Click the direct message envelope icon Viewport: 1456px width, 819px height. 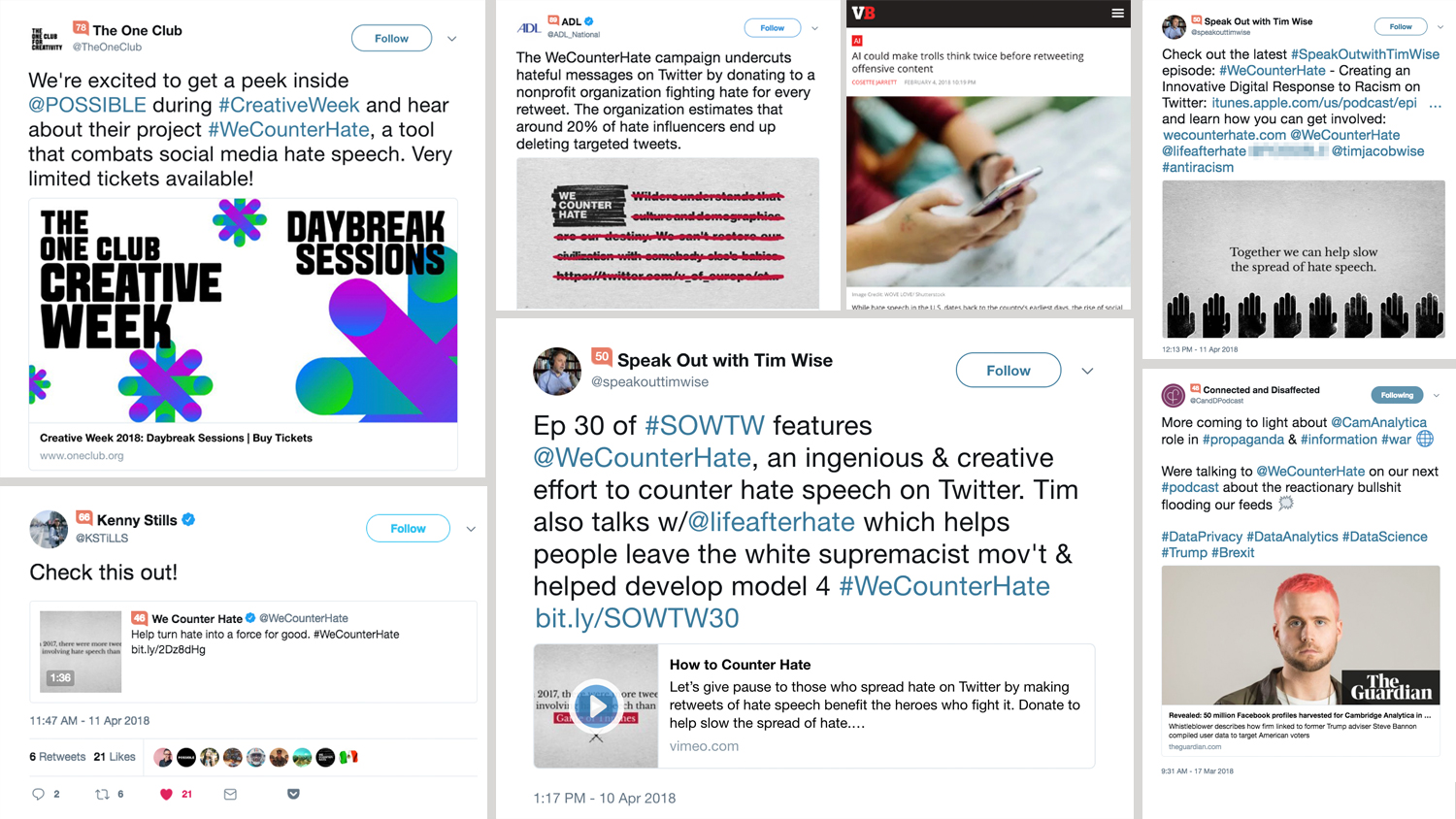coord(230,794)
